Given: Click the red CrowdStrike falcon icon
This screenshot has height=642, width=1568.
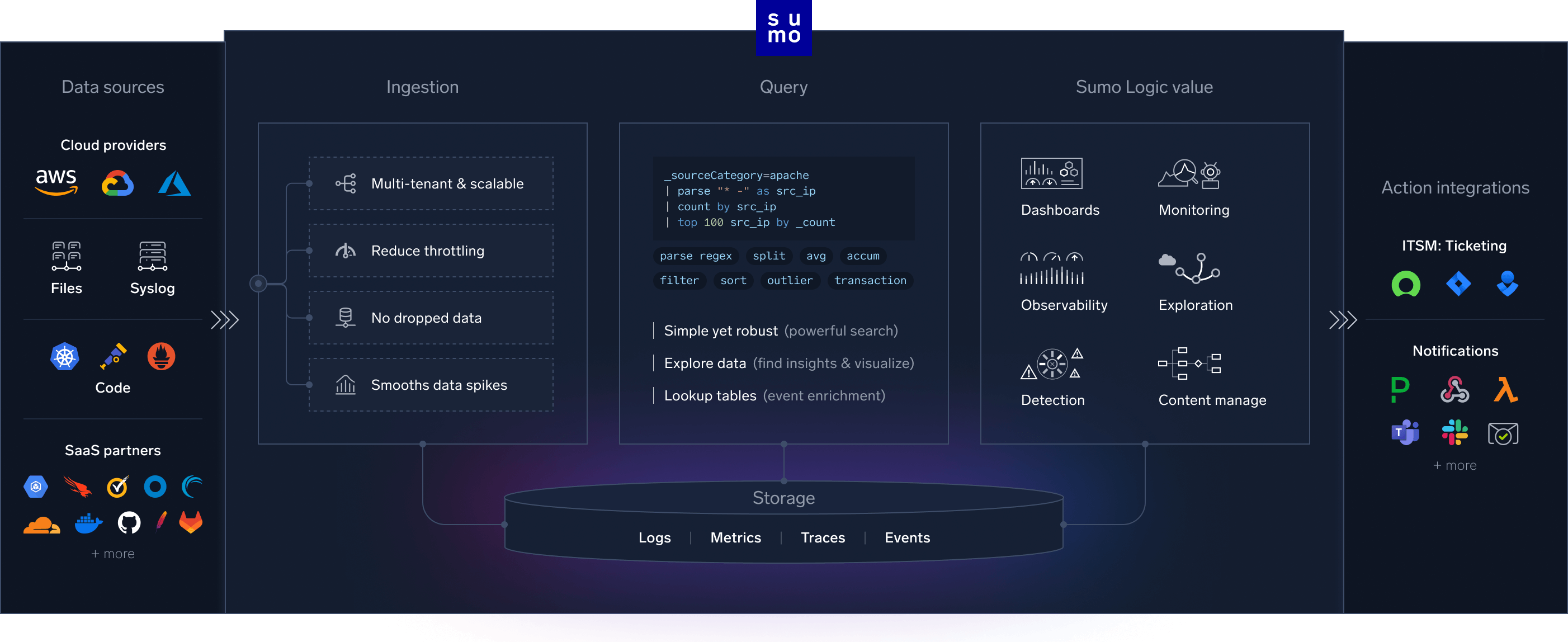Looking at the screenshot, I should click(77, 487).
